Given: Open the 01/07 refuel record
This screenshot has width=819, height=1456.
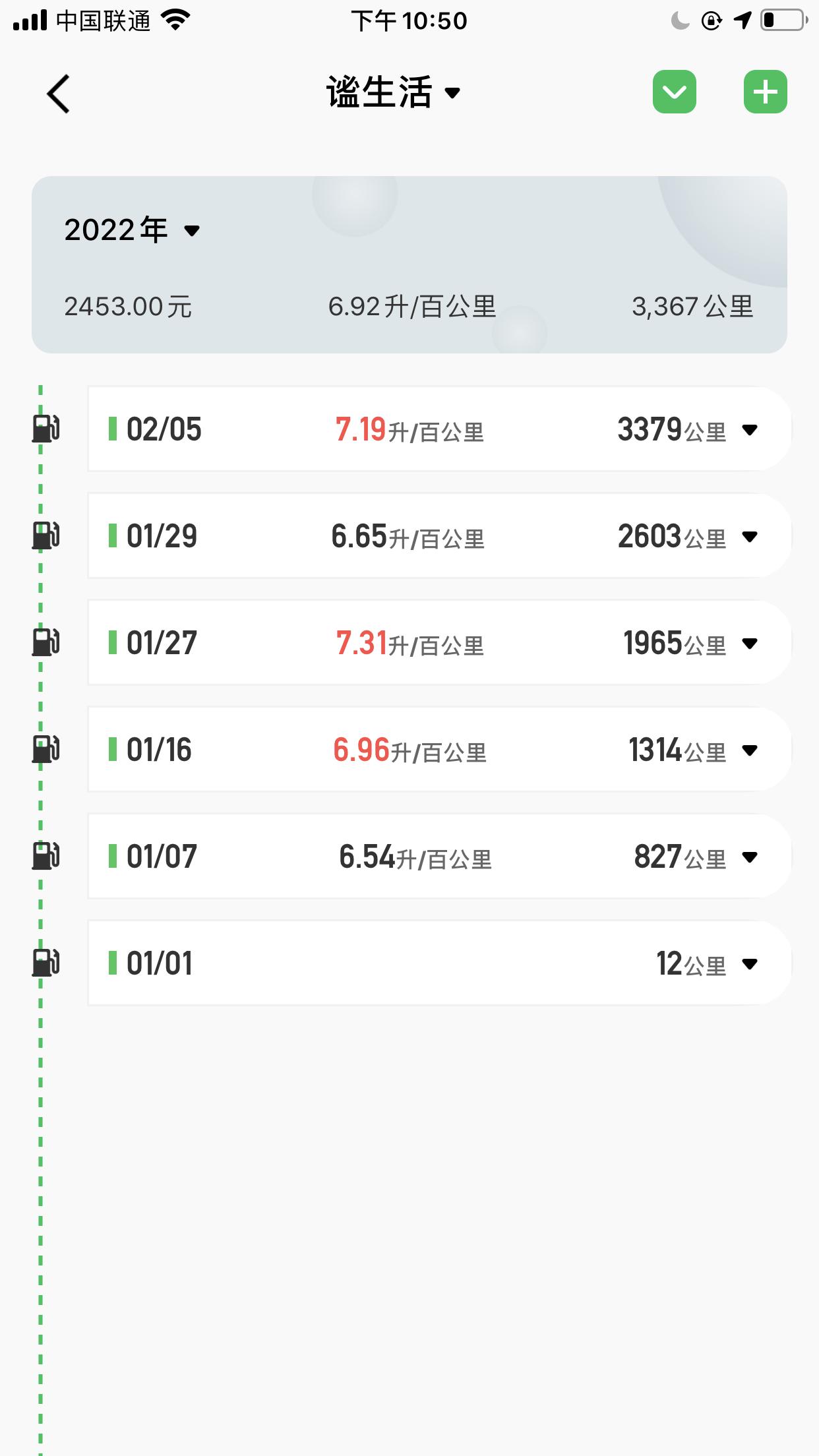Looking at the screenshot, I should tap(439, 856).
